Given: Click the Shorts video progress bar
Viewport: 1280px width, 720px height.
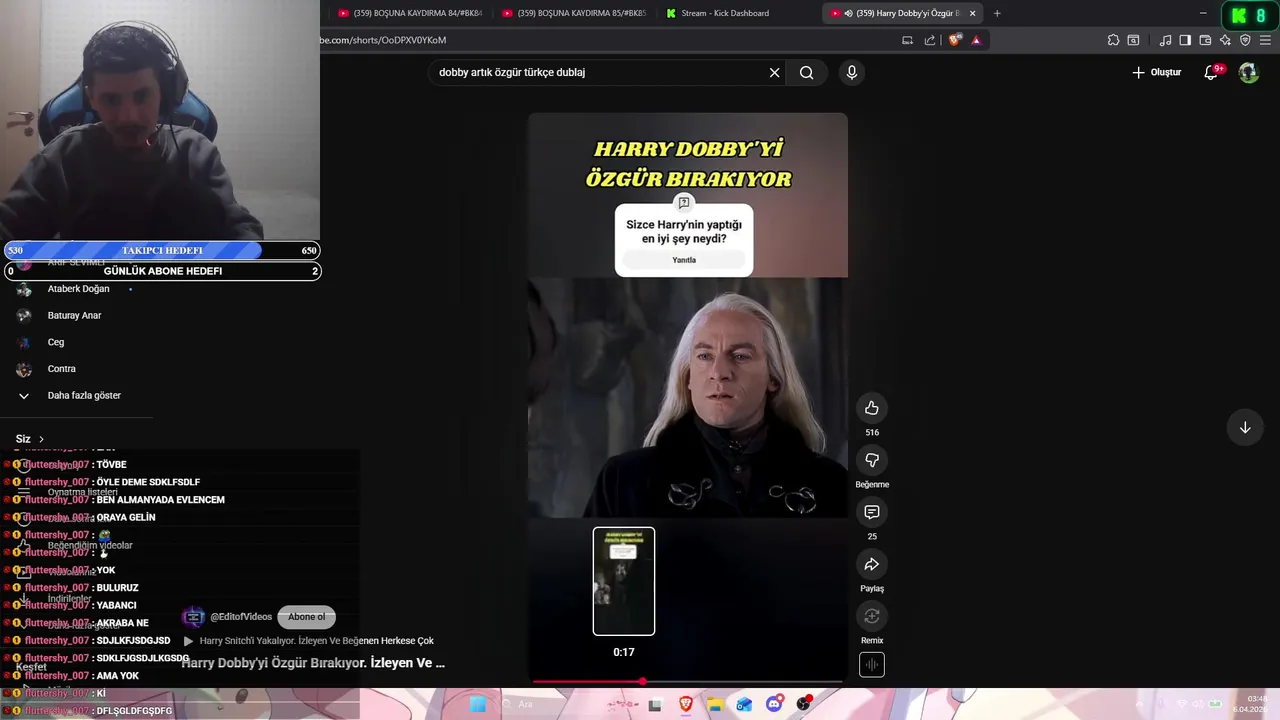Looking at the screenshot, I should [688, 682].
